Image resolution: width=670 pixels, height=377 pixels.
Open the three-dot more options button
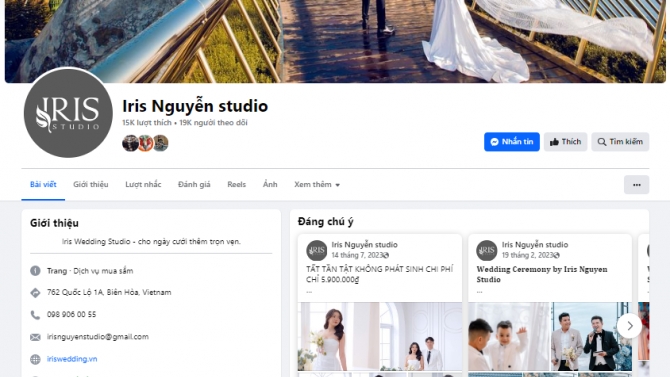coord(636,185)
